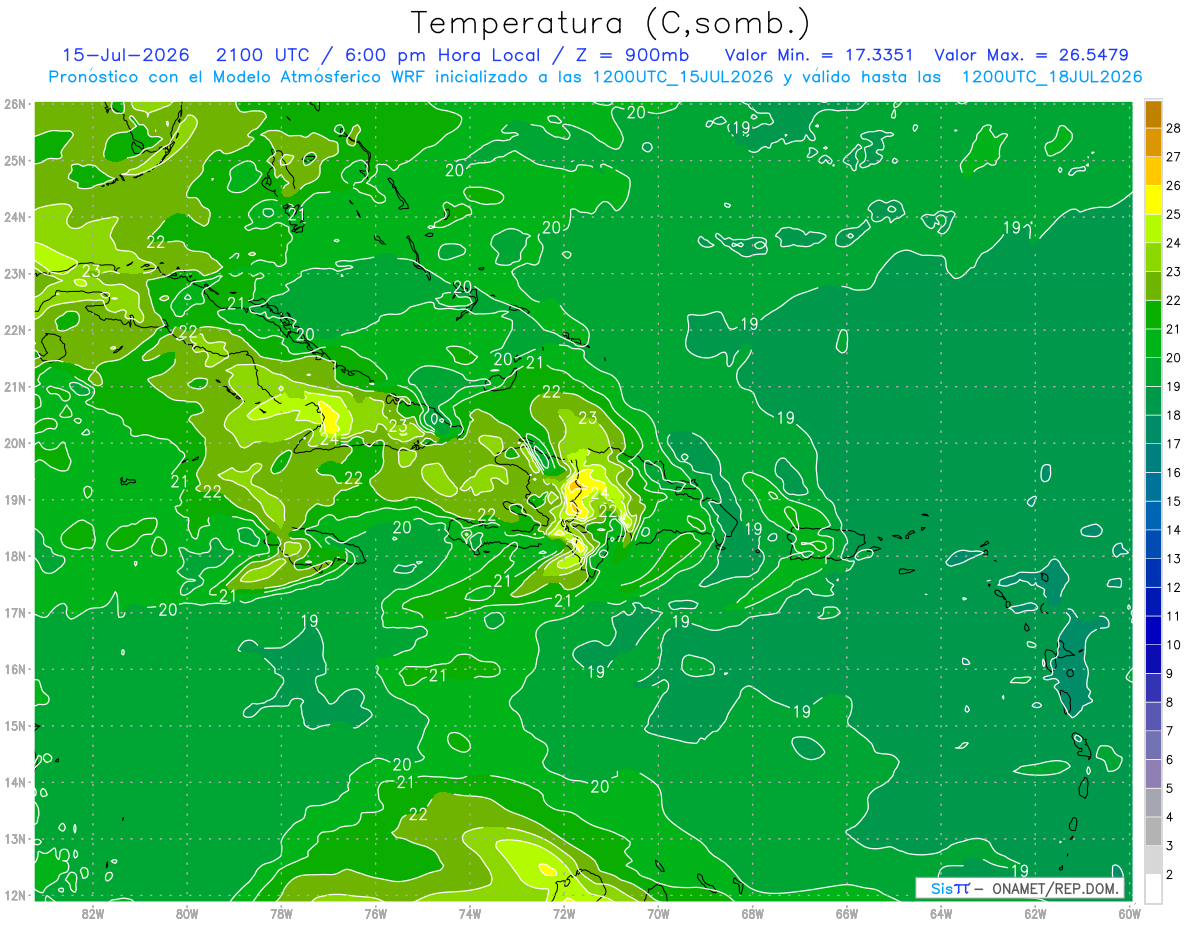The width and height of the screenshot is (1200, 927).
Task: Click the '25N' latitude axis label
Action: click(15, 160)
